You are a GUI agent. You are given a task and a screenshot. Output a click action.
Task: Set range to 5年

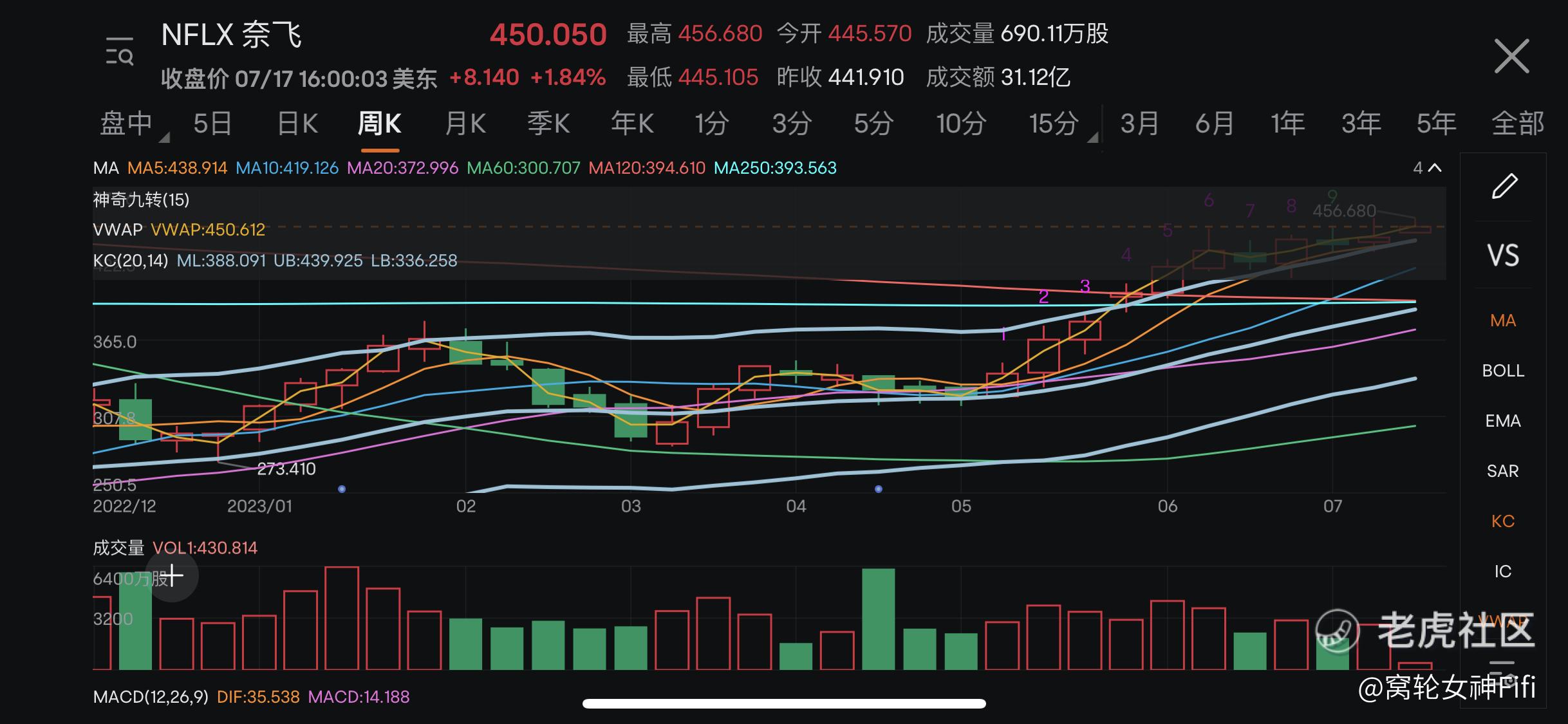[x=1436, y=123]
